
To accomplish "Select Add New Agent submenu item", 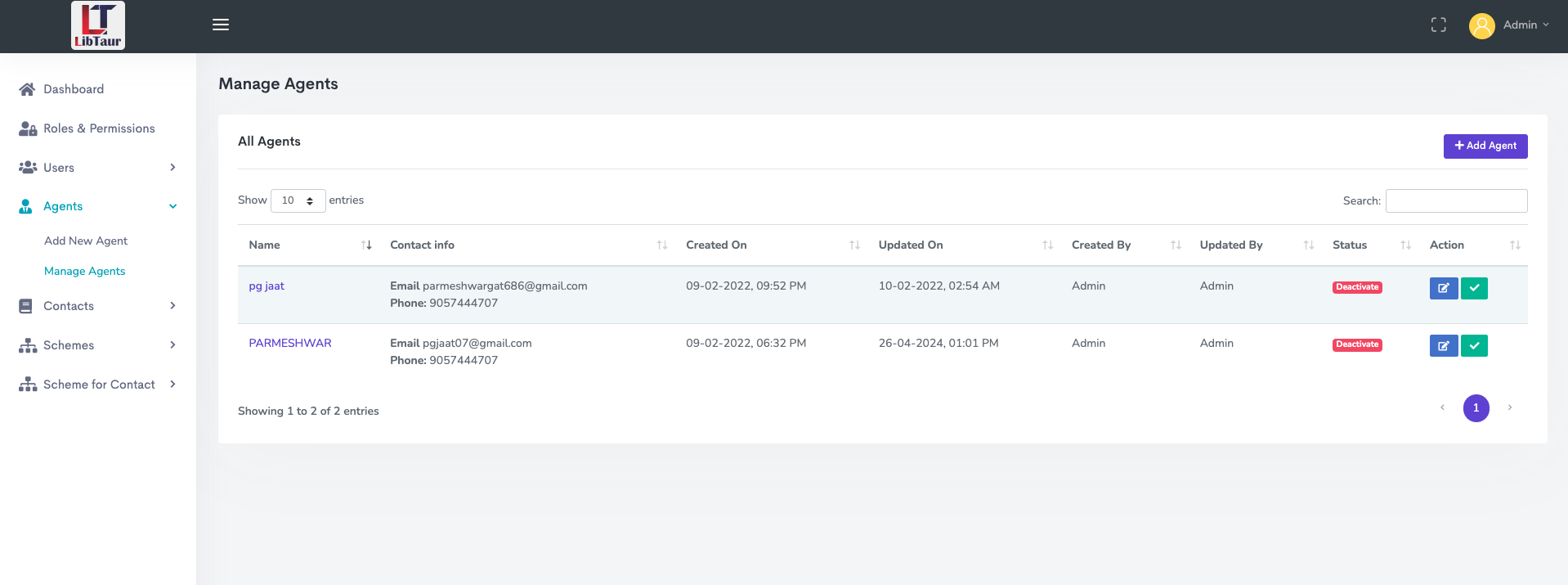I will [x=86, y=241].
